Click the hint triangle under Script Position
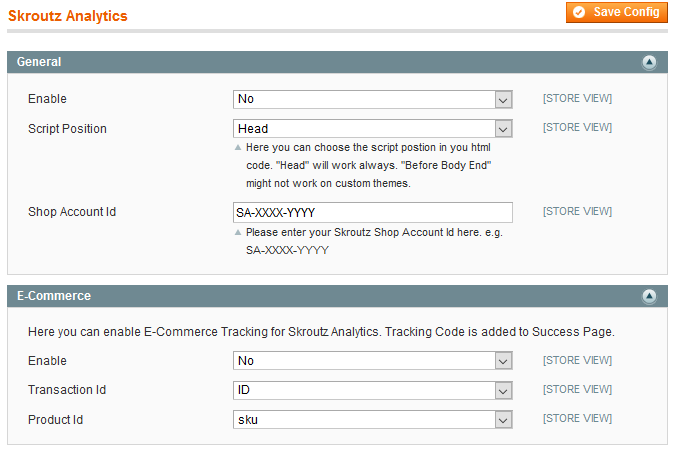The width and height of the screenshot is (674, 452). coord(238,147)
